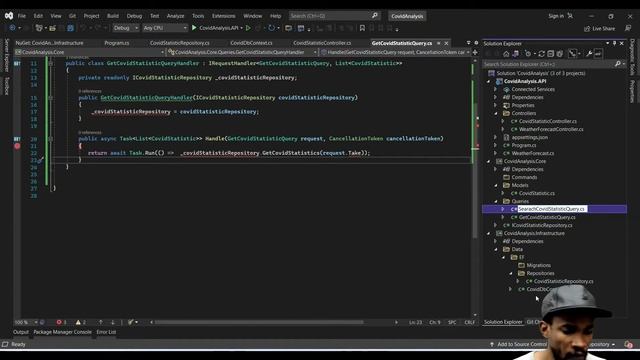This screenshot has width=640, height=360.
Task: Select the Migrations folder
Action: [538, 265]
